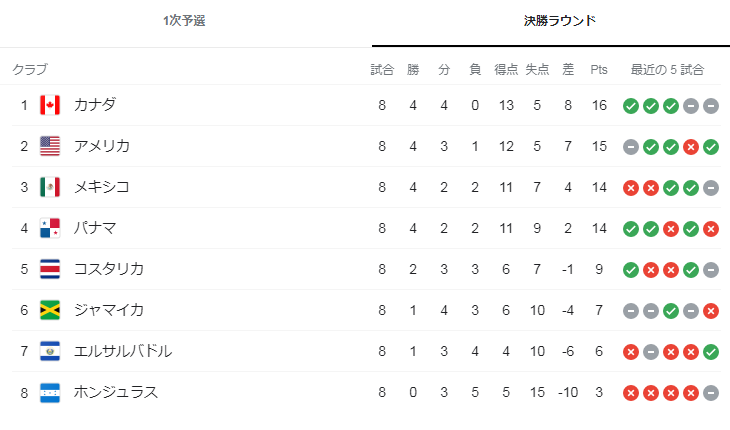Image resolution: width=730 pixels, height=430 pixels.
Task: Switch to the 1次予選 tab
Action: coord(184,20)
